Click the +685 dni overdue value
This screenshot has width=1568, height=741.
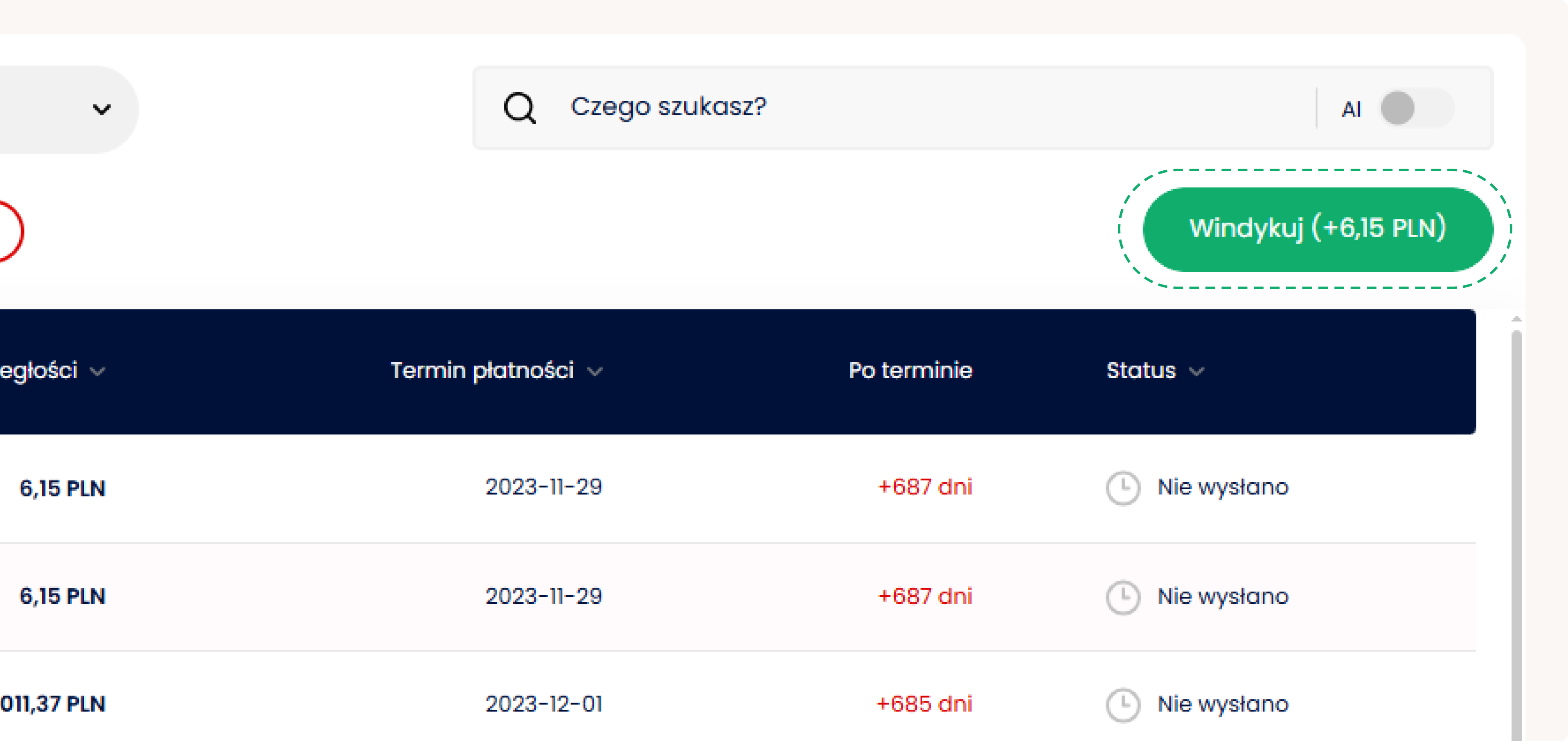click(924, 704)
